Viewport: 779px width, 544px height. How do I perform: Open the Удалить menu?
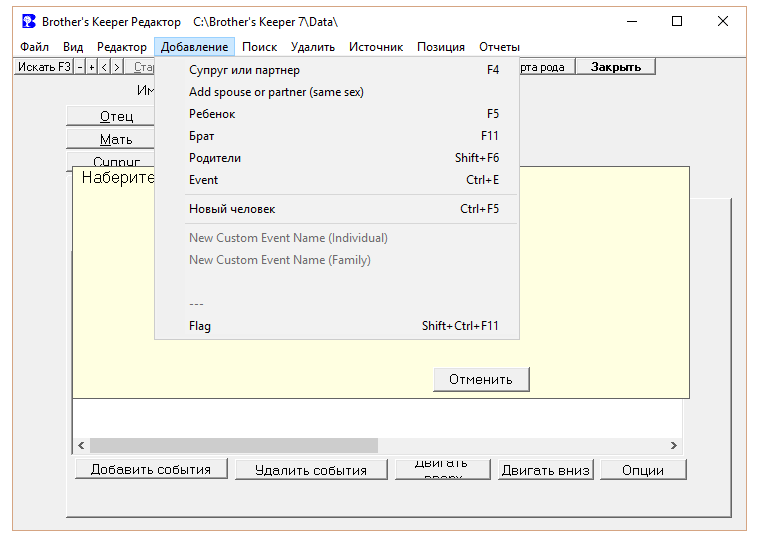click(x=312, y=47)
